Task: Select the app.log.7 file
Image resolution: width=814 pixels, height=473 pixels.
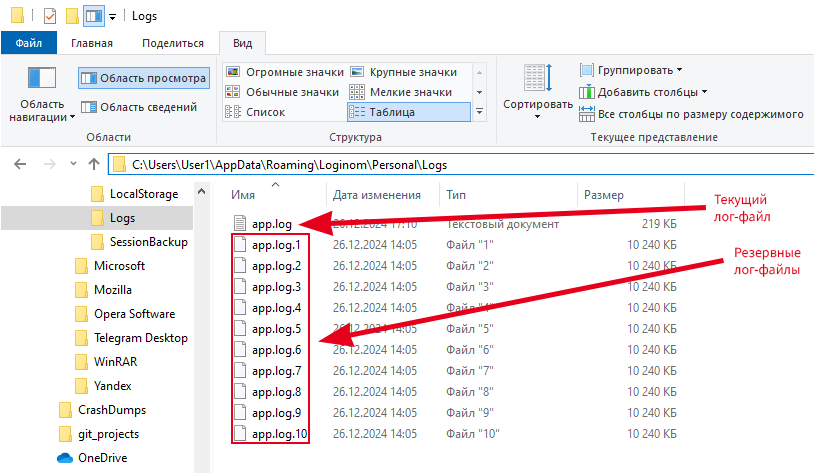Action: (x=276, y=371)
